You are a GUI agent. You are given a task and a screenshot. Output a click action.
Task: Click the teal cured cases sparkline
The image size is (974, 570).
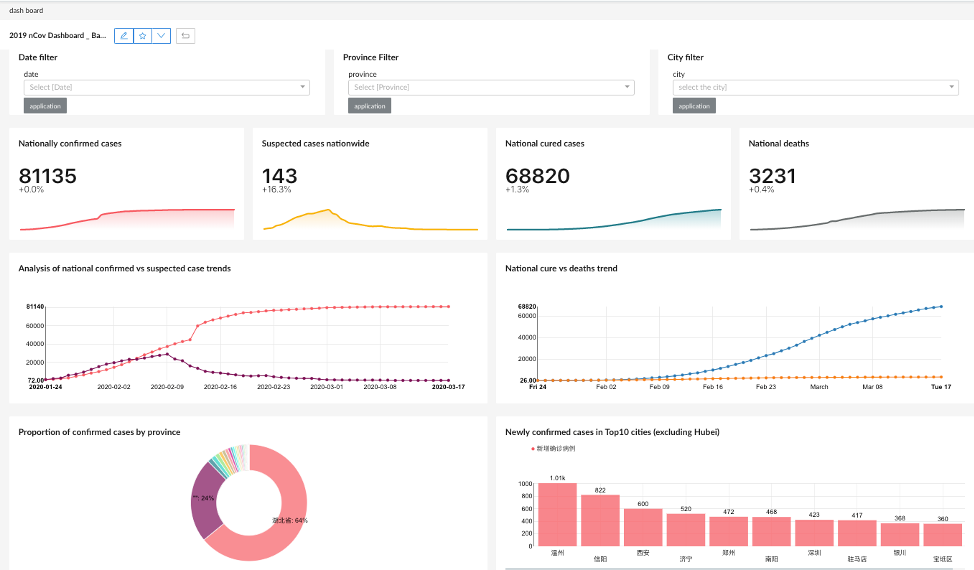(614, 219)
